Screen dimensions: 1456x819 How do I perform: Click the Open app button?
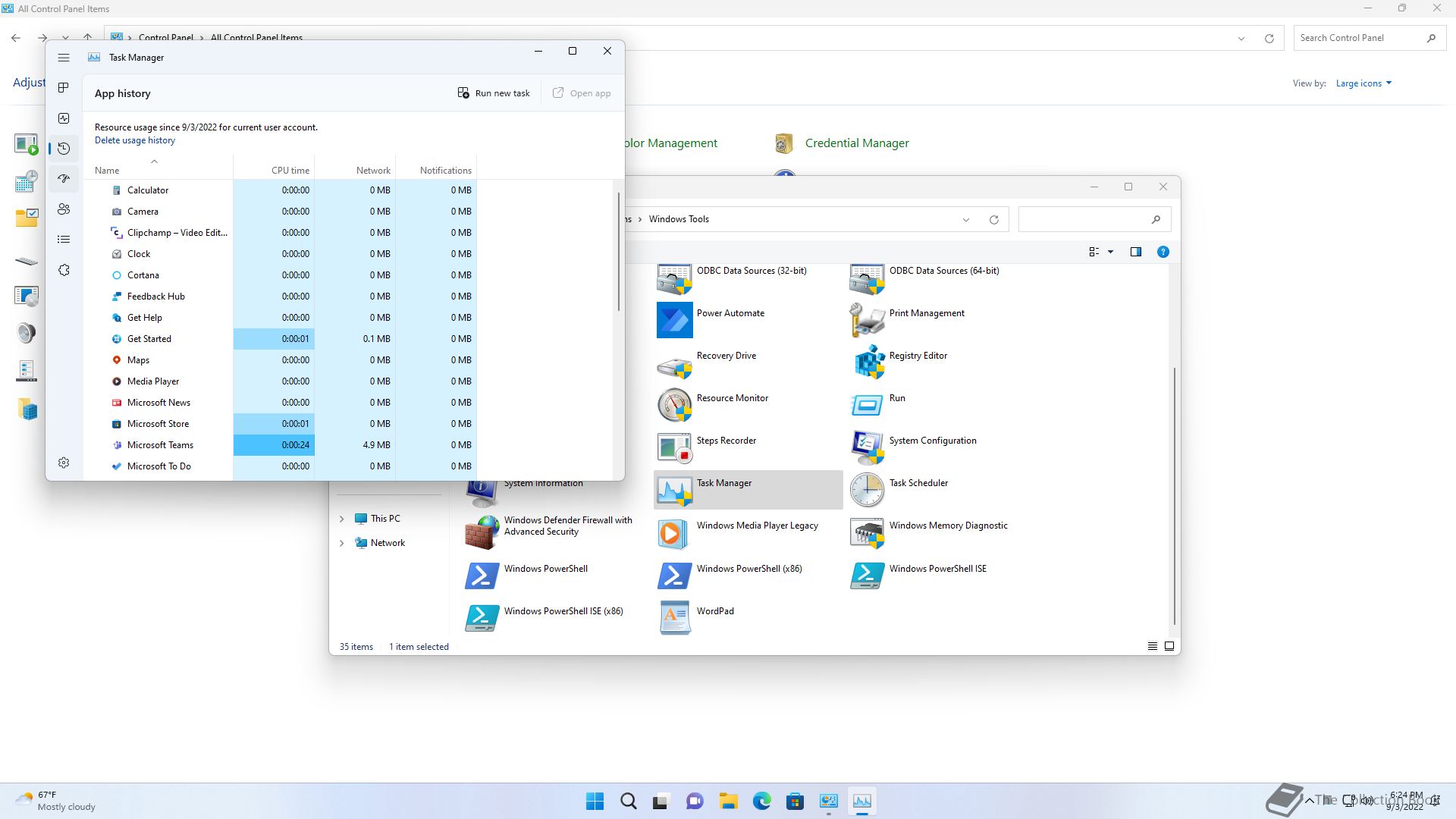point(582,93)
